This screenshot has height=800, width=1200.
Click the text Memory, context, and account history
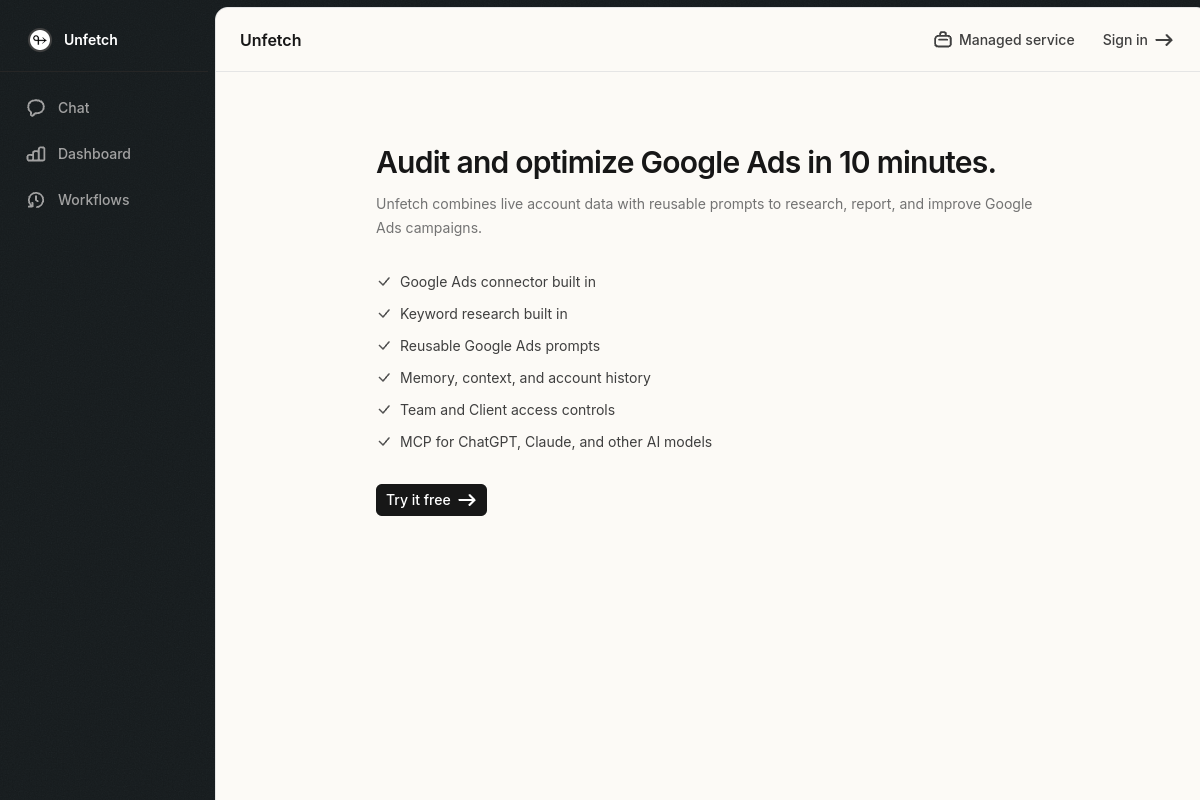click(x=525, y=378)
